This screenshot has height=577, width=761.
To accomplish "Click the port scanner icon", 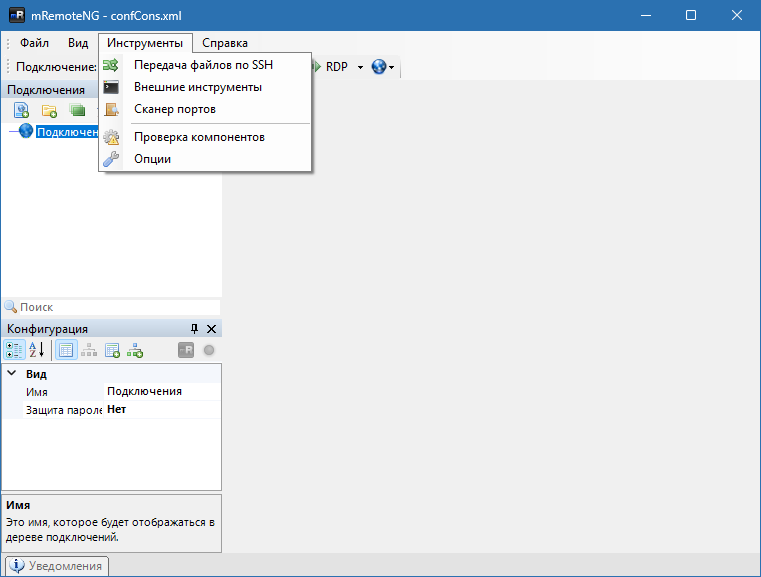I will 111,110.
